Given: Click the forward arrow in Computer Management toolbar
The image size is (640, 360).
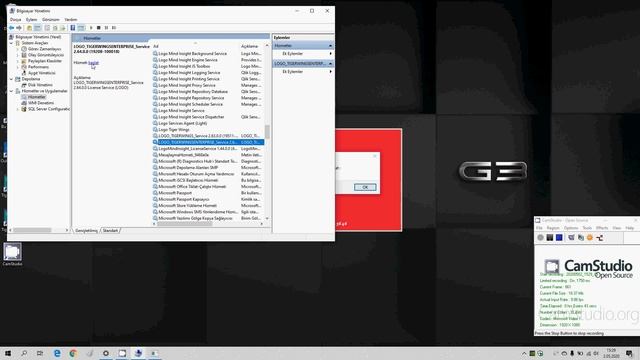Looking at the screenshot, I should click(x=19, y=28).
